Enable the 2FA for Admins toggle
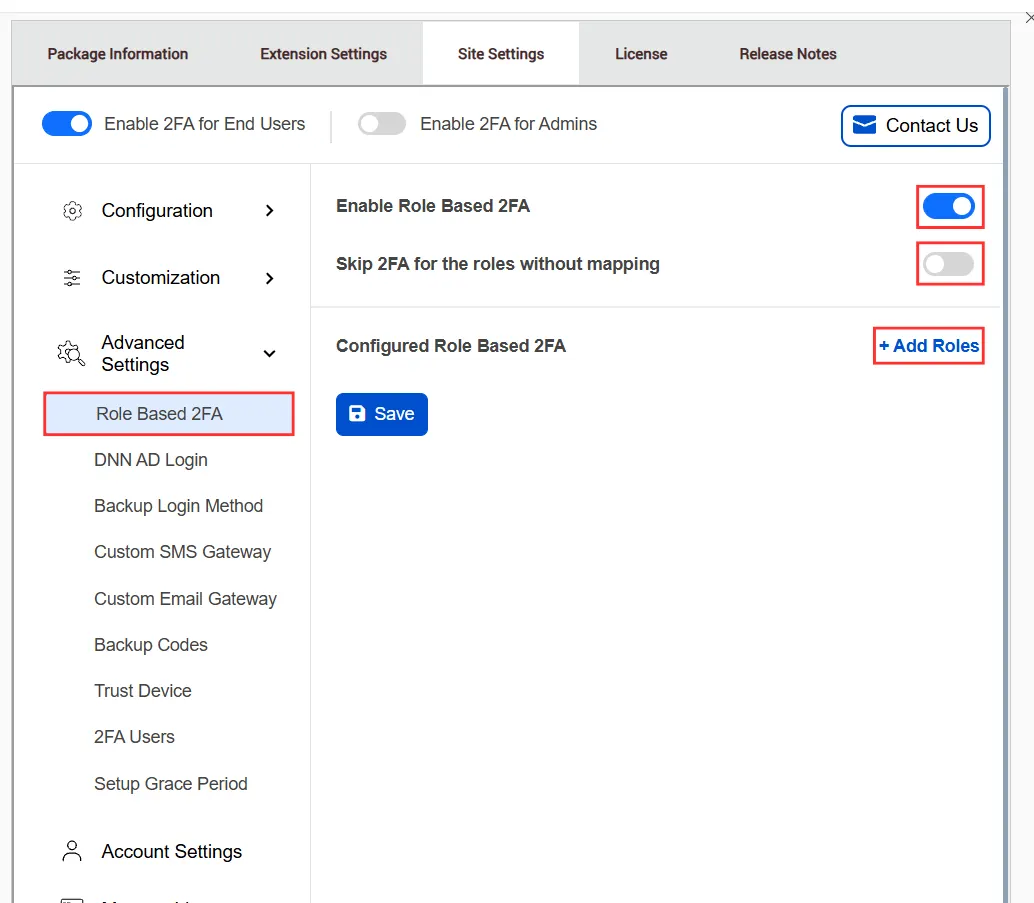 point(382,124)
